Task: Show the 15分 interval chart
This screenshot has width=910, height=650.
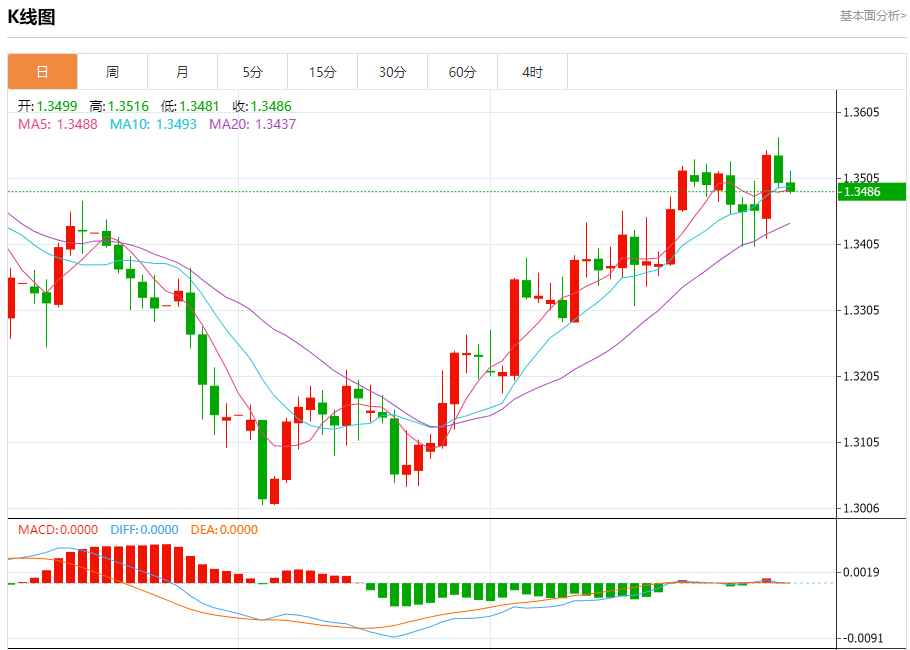Action: click(x=322, y=72)
